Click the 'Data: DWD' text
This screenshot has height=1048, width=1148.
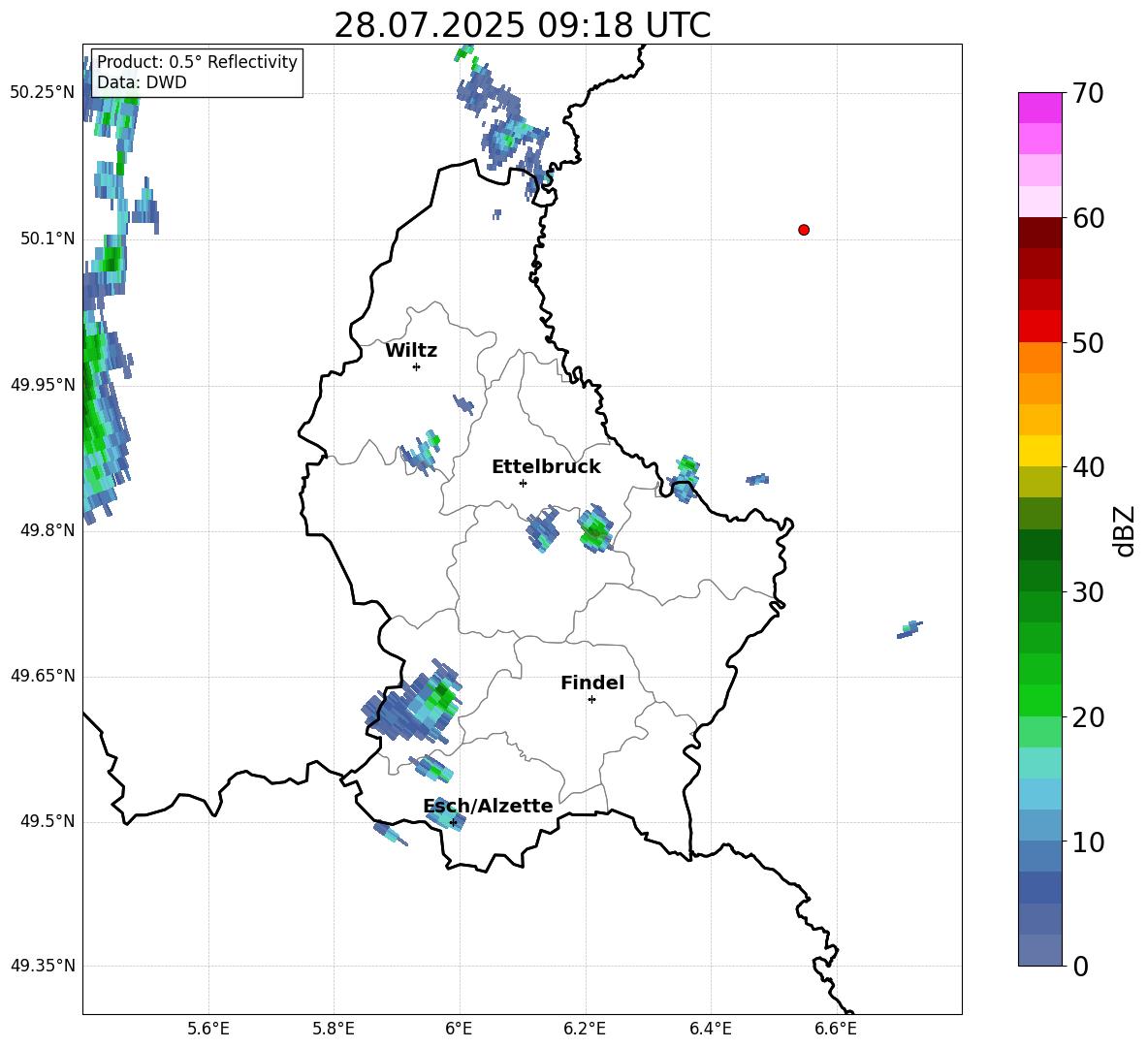[x=142, y=82]
